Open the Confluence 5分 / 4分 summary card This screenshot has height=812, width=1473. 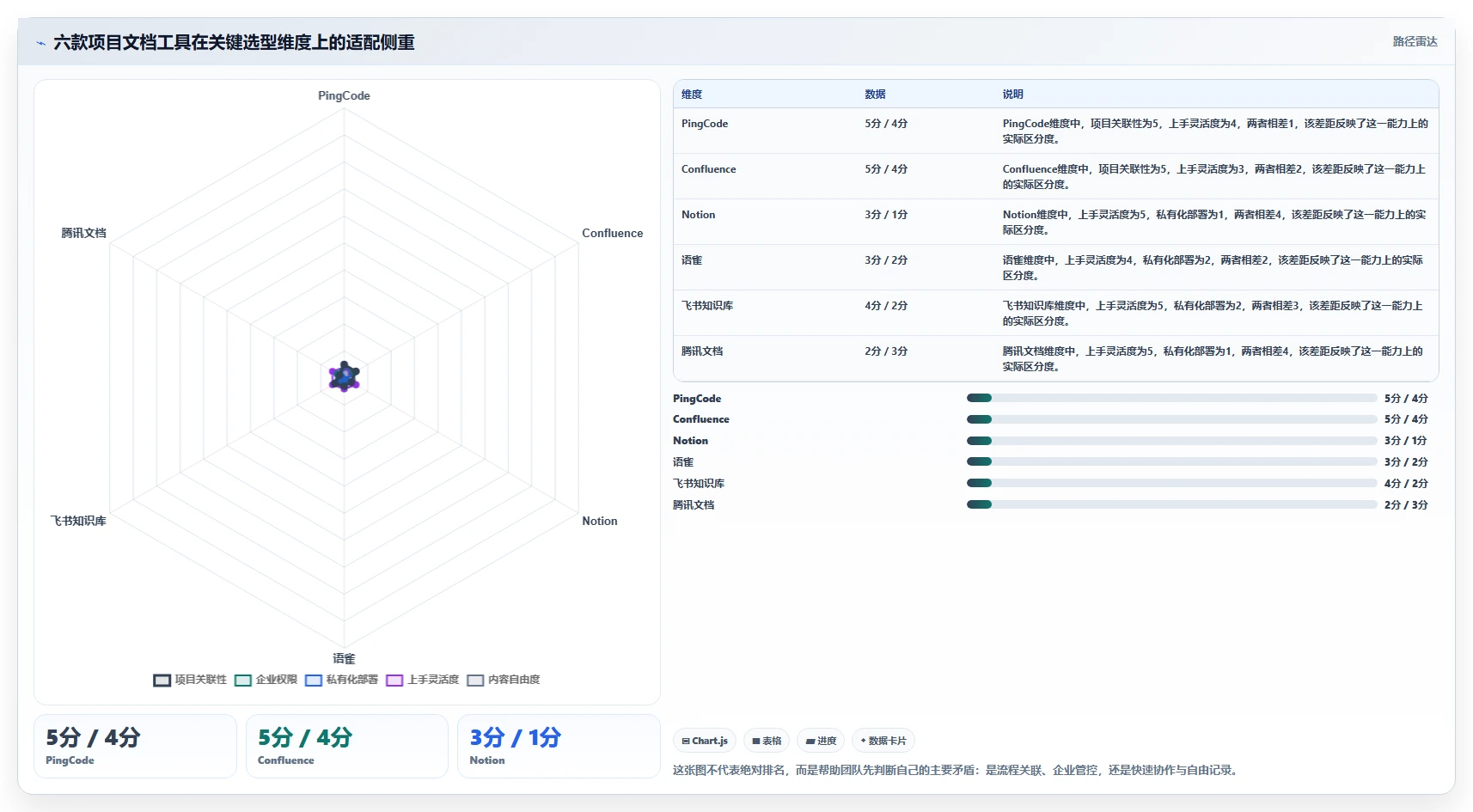coord(347,747)
